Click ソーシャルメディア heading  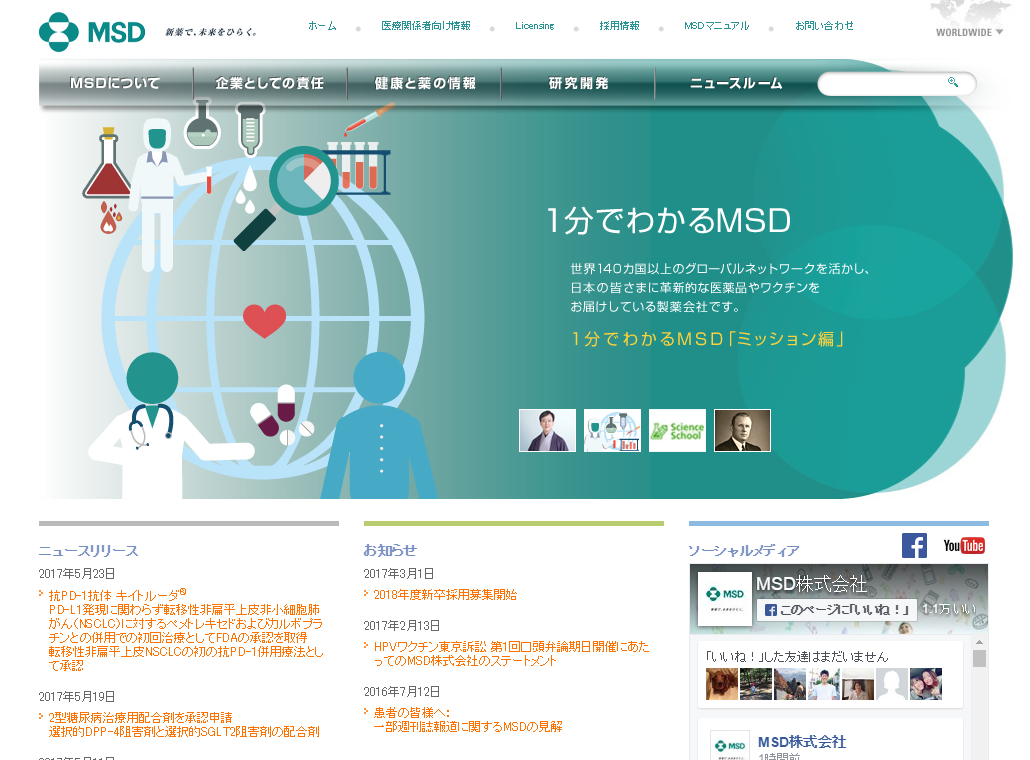coord(744,550)
